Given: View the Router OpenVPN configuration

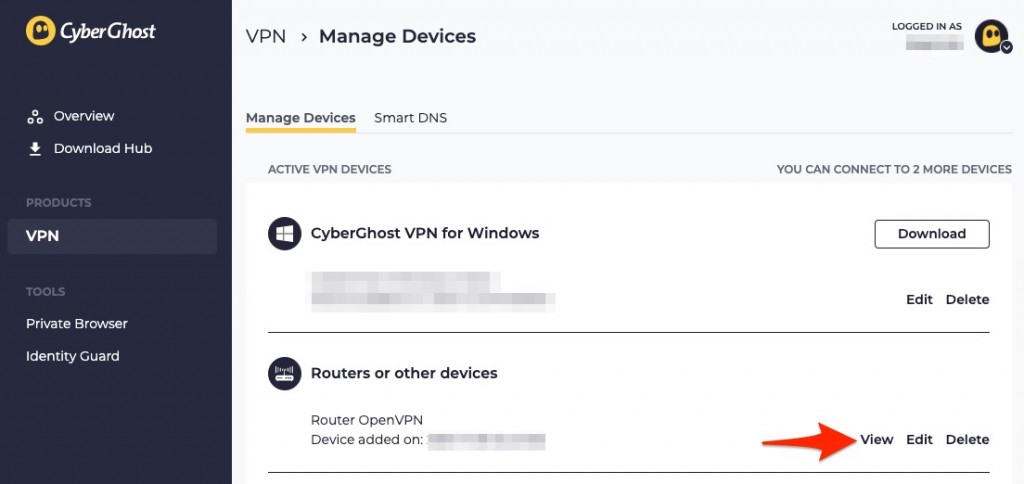Looking at the screenshot, I should (x=876, y=440).
